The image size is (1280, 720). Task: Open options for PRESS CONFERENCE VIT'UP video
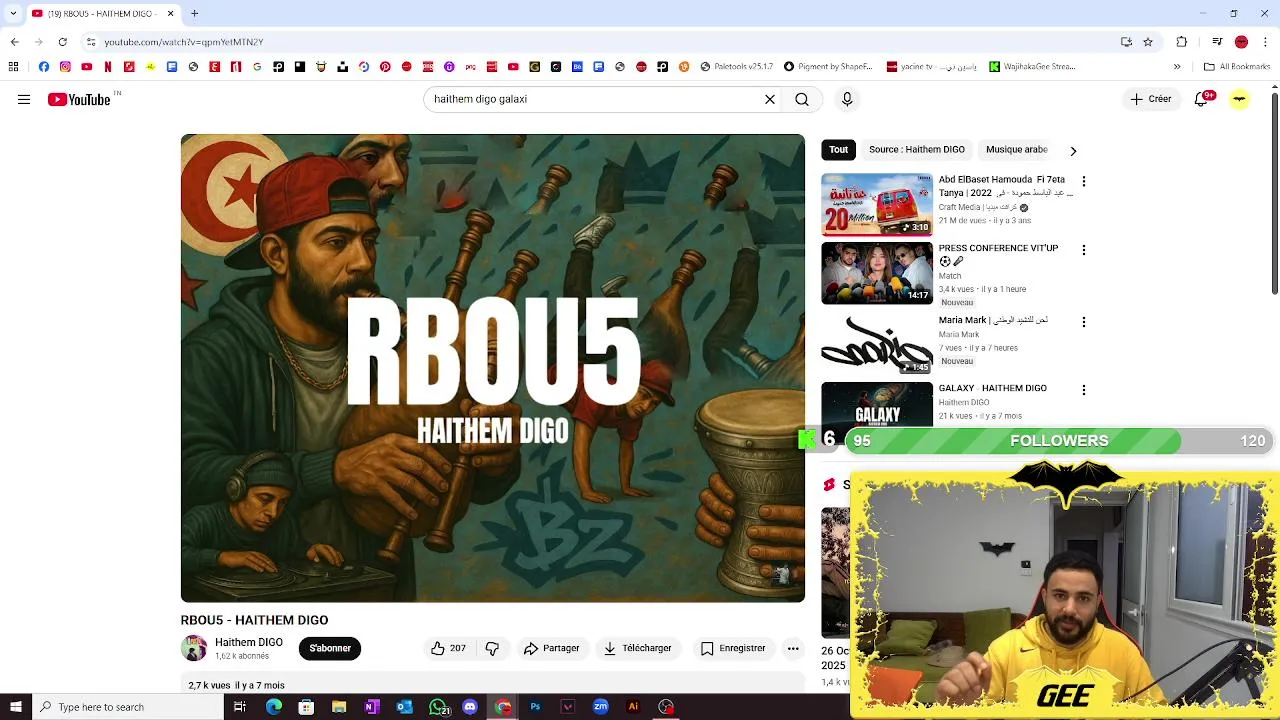coord(1084,250)
